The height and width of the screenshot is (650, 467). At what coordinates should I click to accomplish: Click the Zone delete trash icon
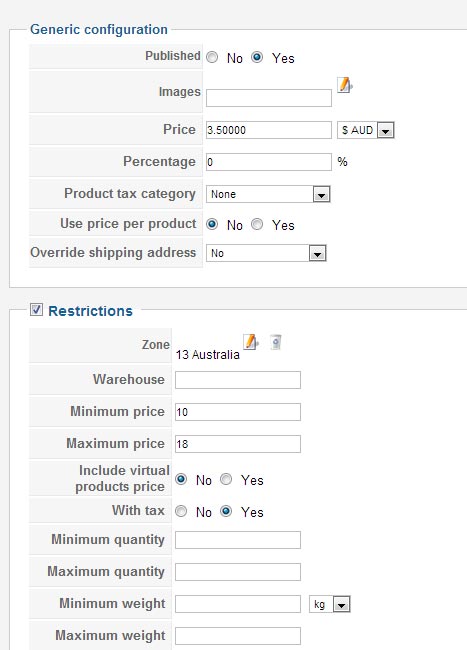pos(276,342)
